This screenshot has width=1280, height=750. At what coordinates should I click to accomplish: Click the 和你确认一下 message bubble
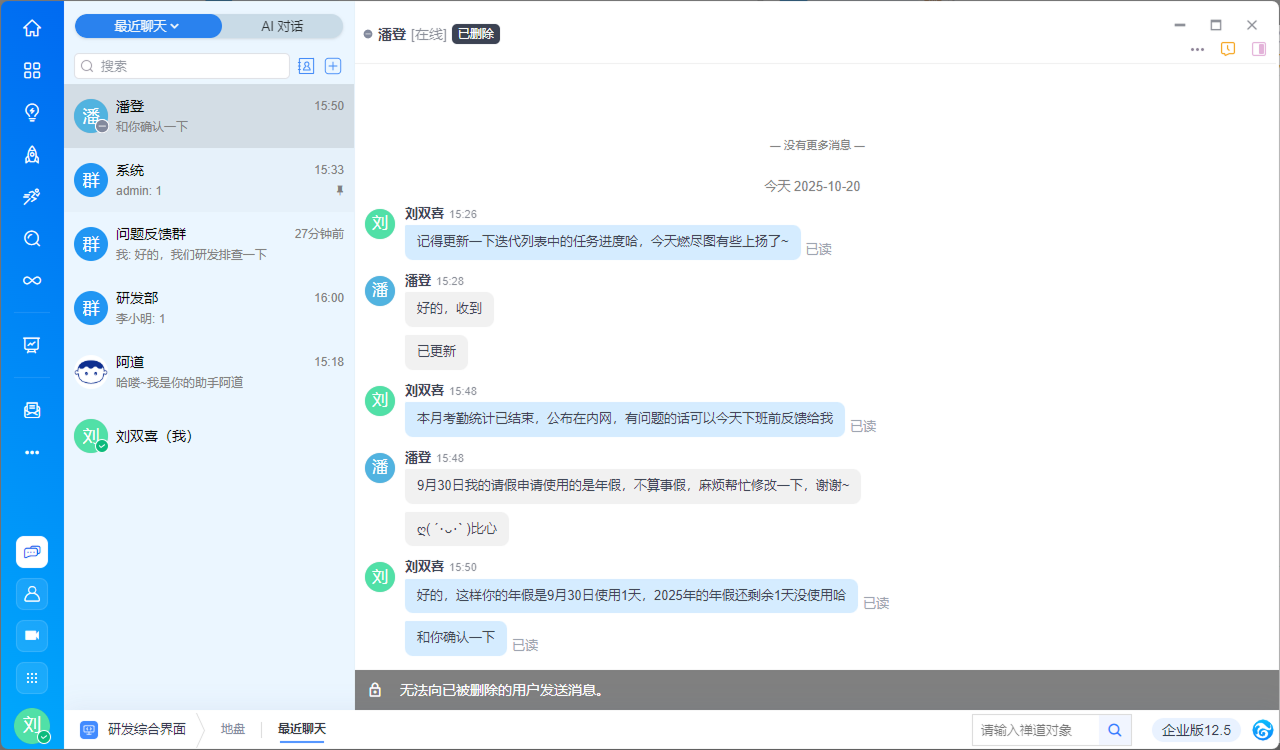(456, 638)
